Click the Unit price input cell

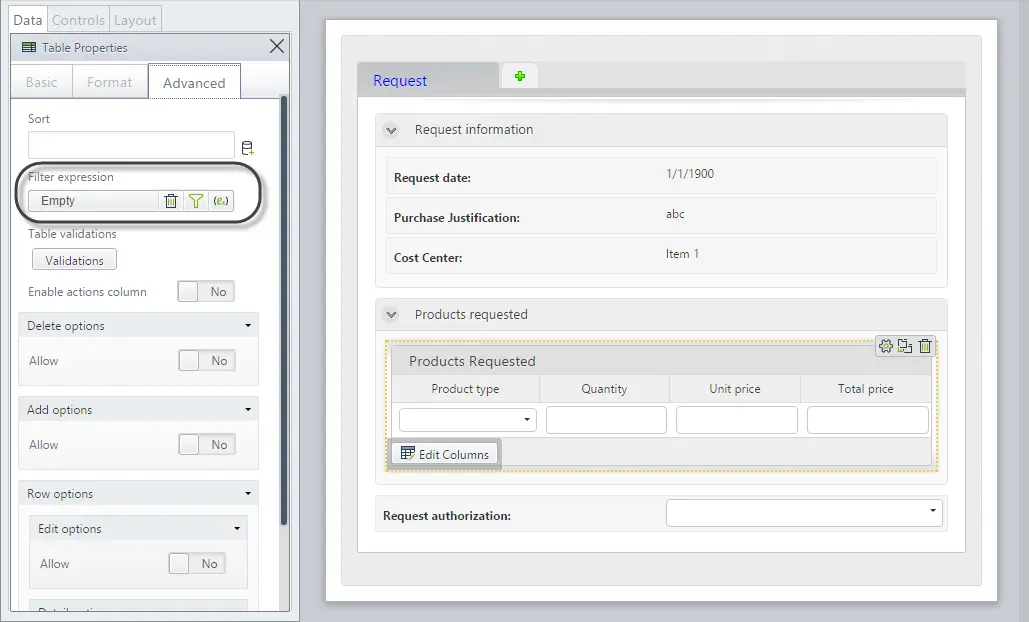click(x=736, y=420)
